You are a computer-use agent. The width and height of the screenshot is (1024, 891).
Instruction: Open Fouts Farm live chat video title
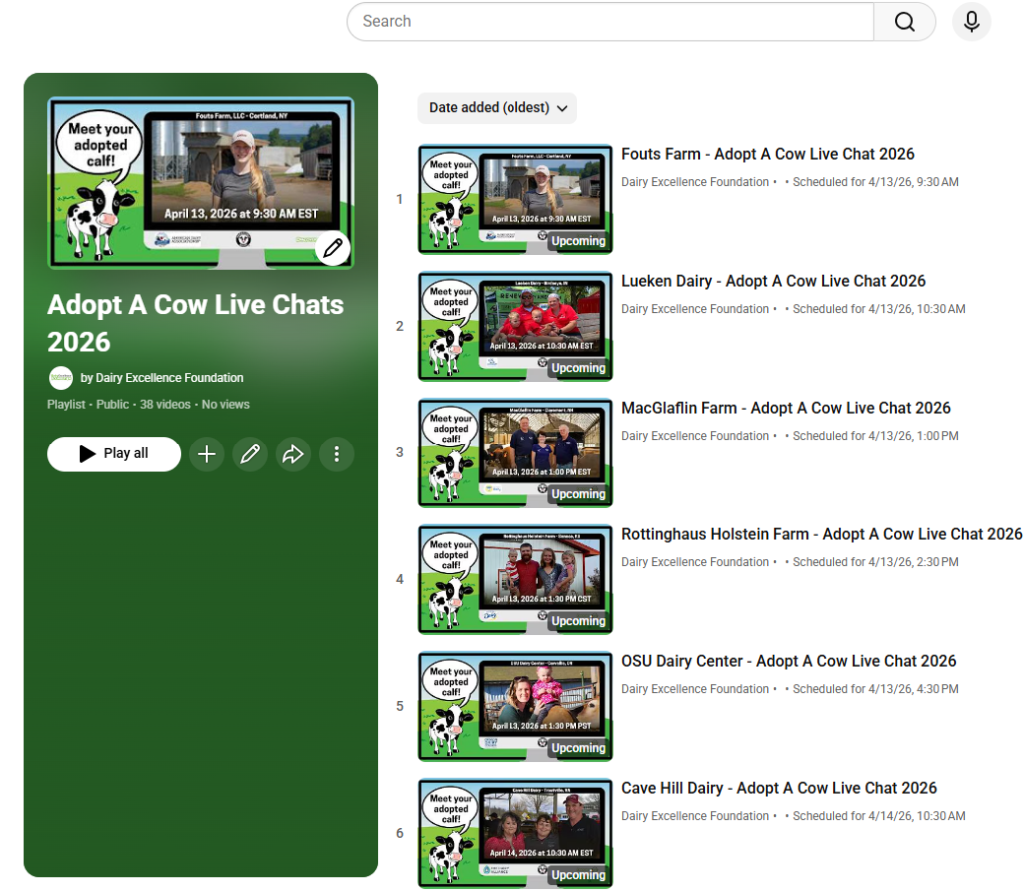coord(767,154)
